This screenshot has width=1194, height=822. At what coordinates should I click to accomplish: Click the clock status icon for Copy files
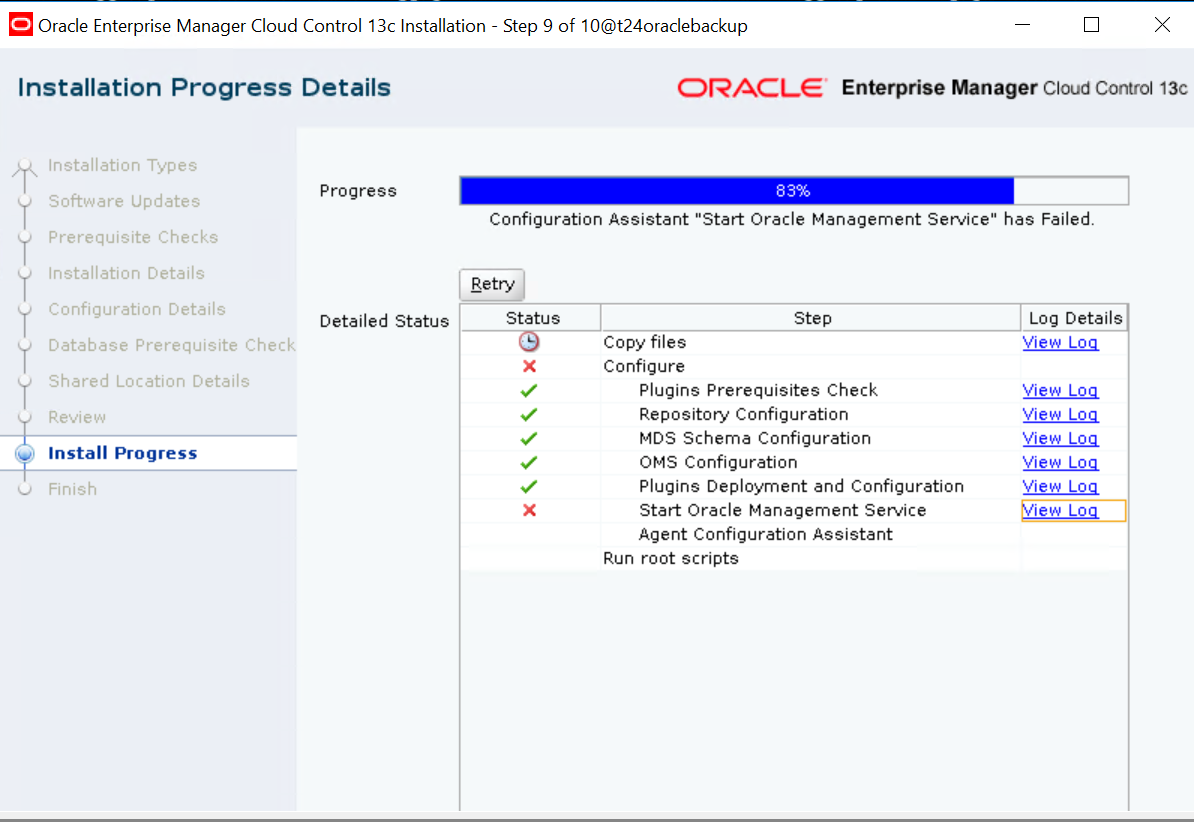(529, 342)
